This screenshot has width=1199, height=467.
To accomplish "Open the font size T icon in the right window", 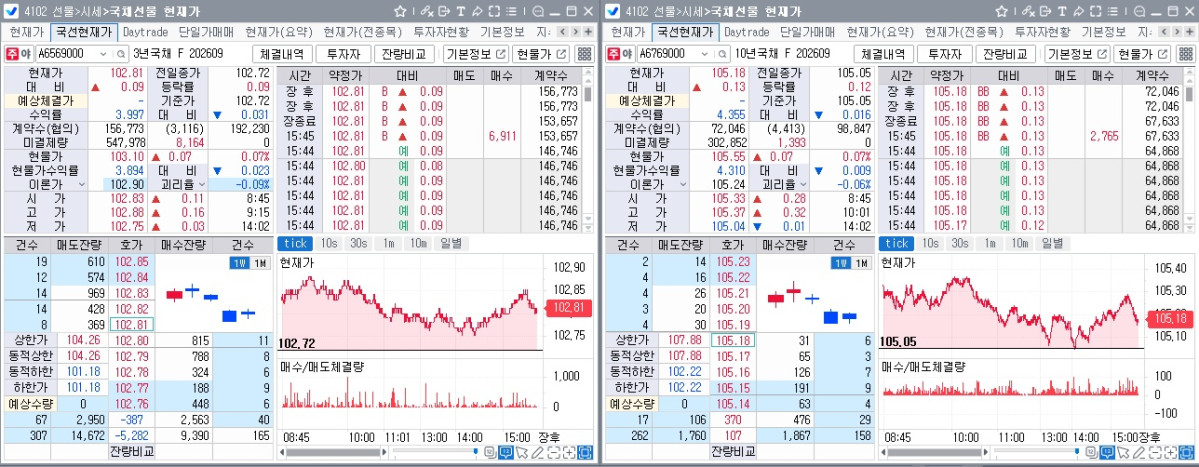I will pos(1061,11).
